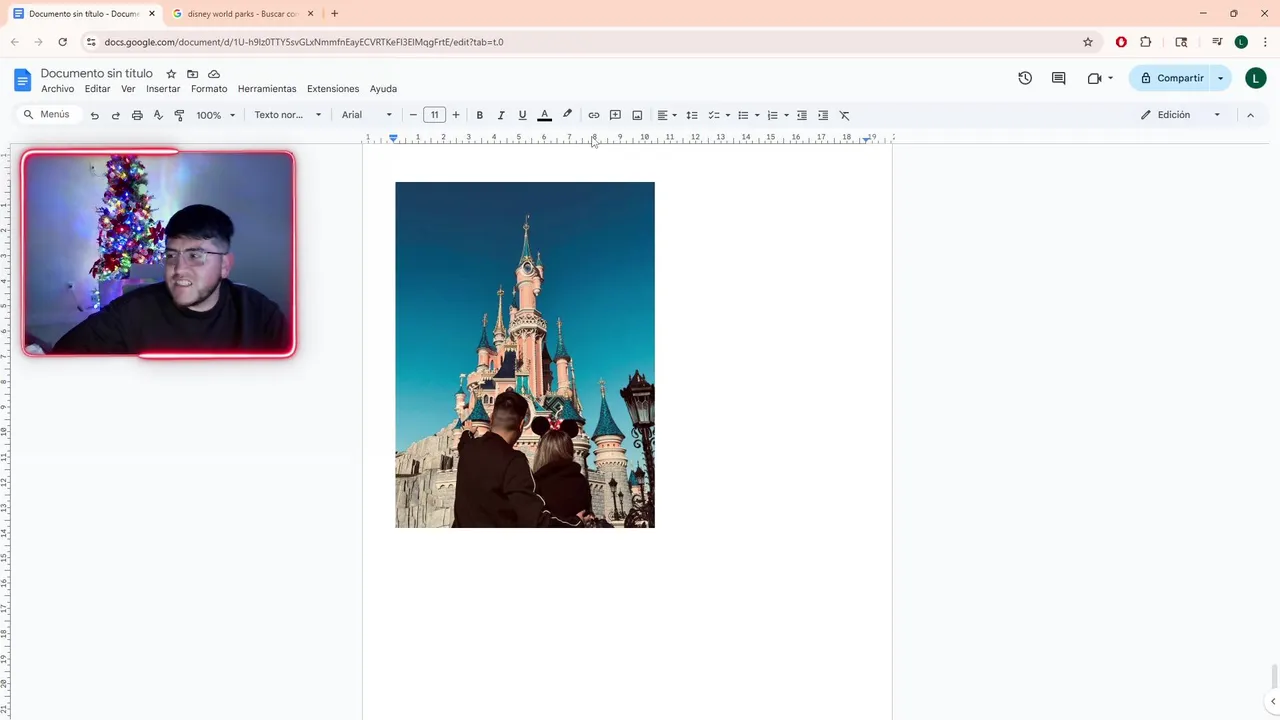Image resolution: width=1280 pixels, height=720 pixels.
Task: Open the Archivo menu
Action: click(x=57, y=89)
